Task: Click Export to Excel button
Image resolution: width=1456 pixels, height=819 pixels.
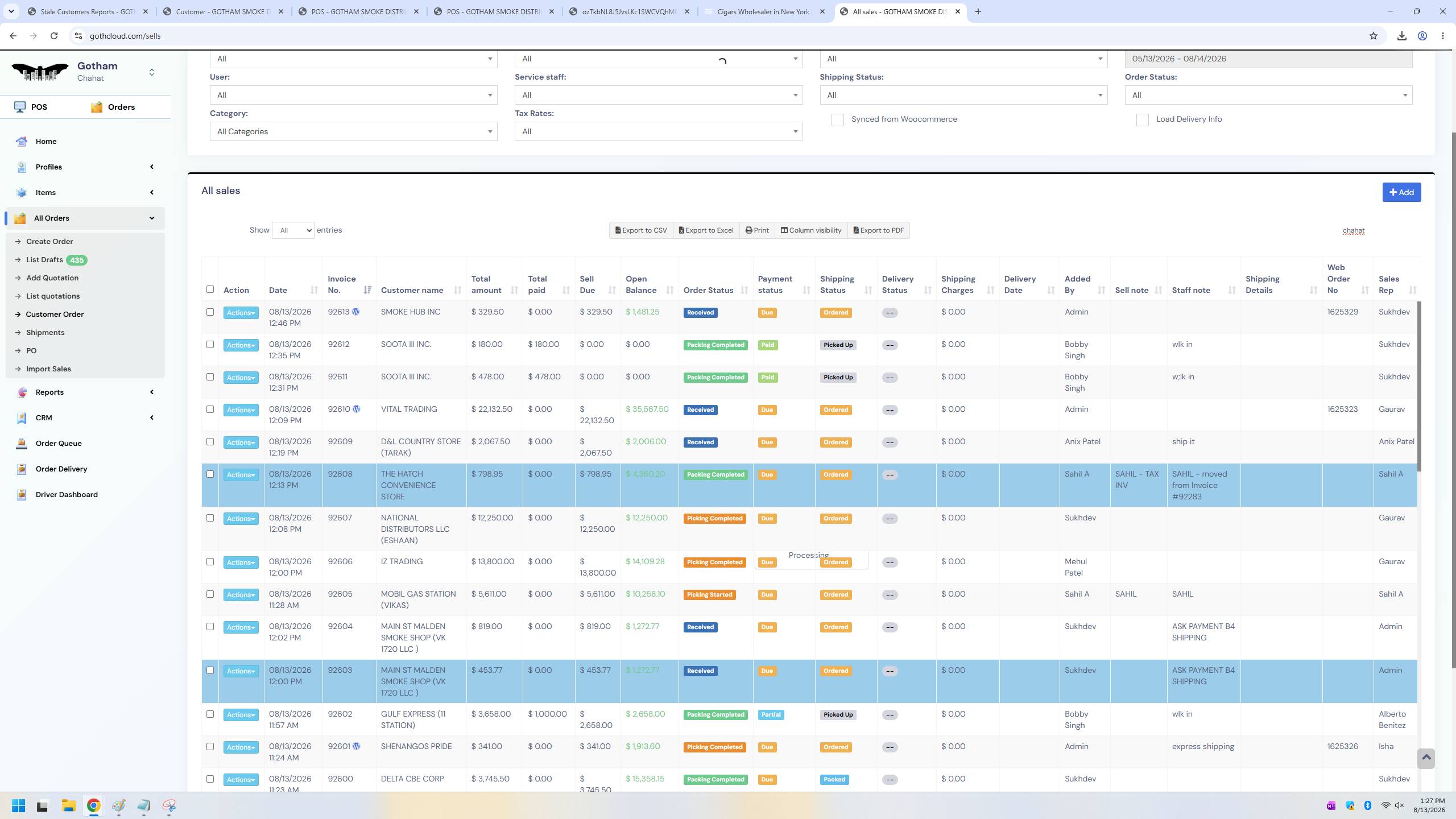Action: coord(706,230)
